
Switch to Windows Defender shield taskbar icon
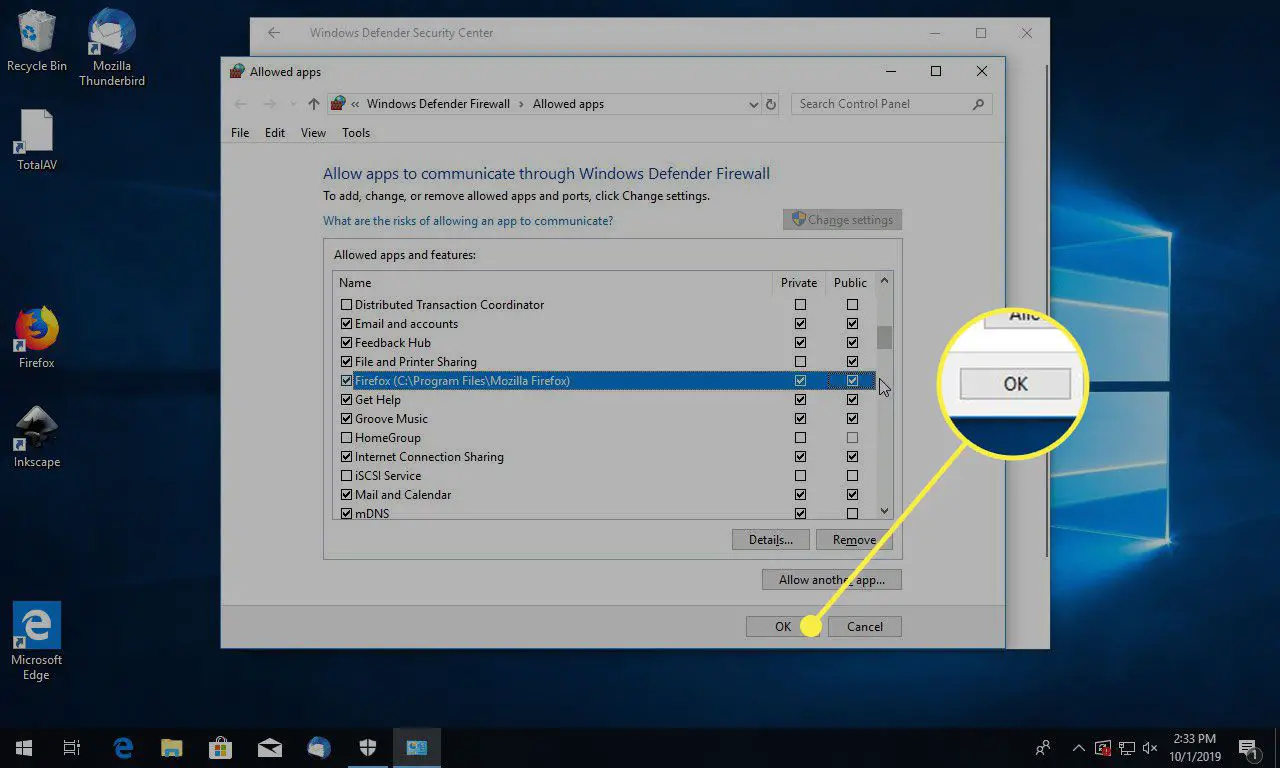coord(367,747)
